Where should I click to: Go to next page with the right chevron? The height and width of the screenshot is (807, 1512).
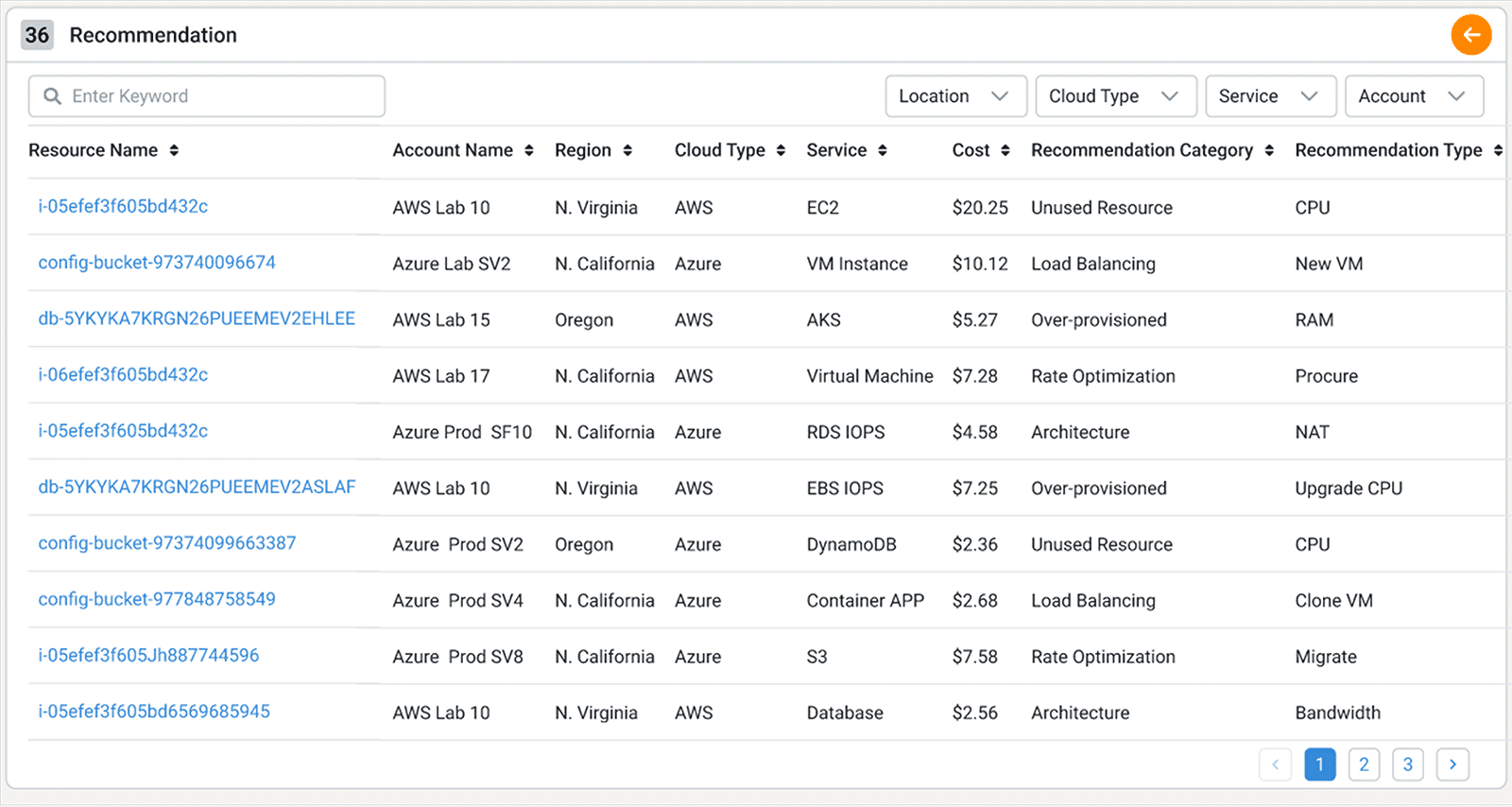(1452, 764)
